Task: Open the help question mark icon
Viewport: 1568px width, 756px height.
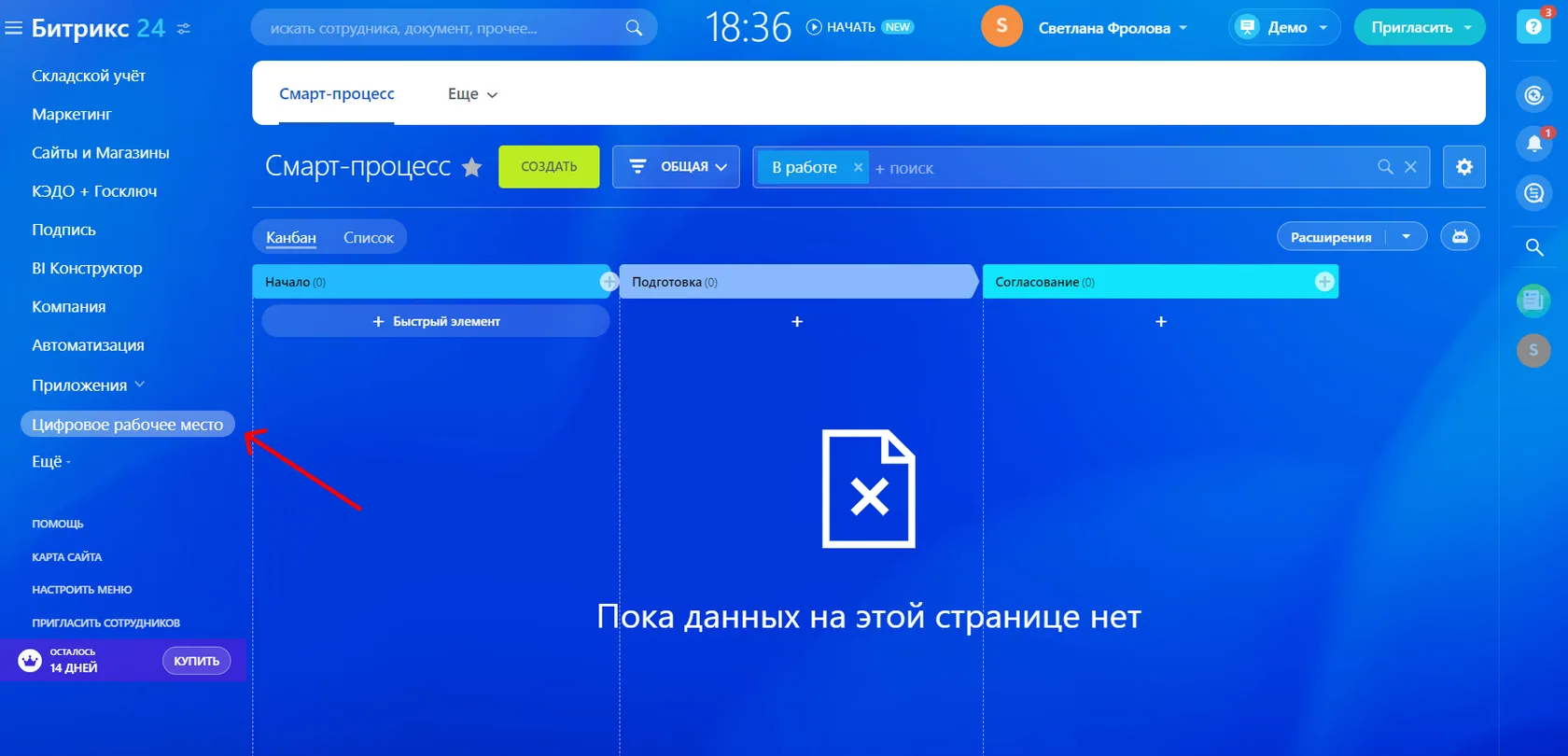Action: [1533, 26]
